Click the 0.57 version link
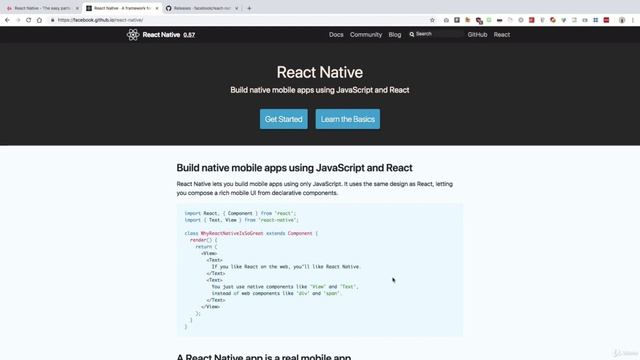This screenshot has height=360, width=640. [x=189, y=35]
